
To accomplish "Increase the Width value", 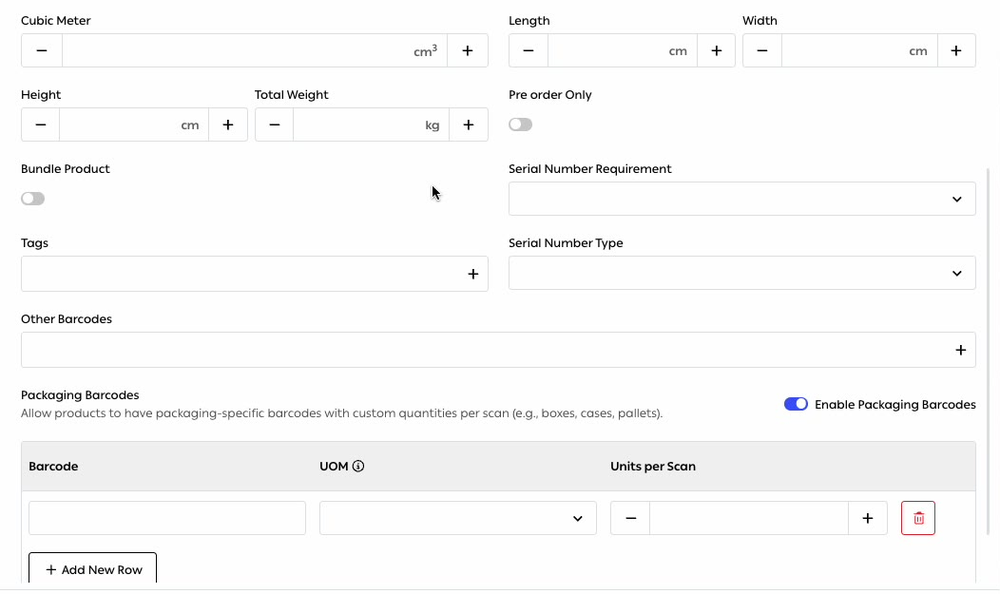I will (x=956, y=50).
